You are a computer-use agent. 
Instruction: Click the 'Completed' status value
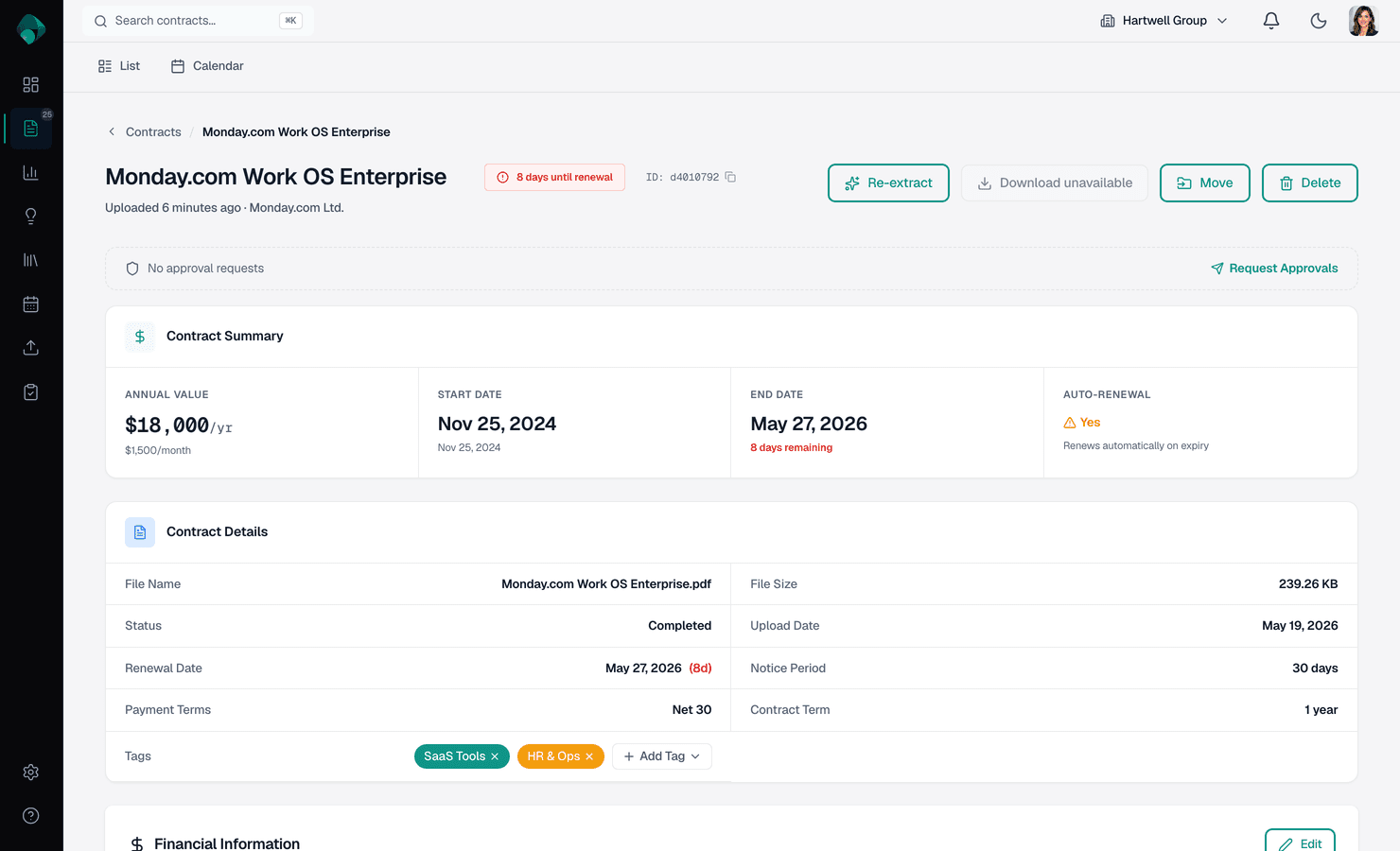(x=680, y=626)
